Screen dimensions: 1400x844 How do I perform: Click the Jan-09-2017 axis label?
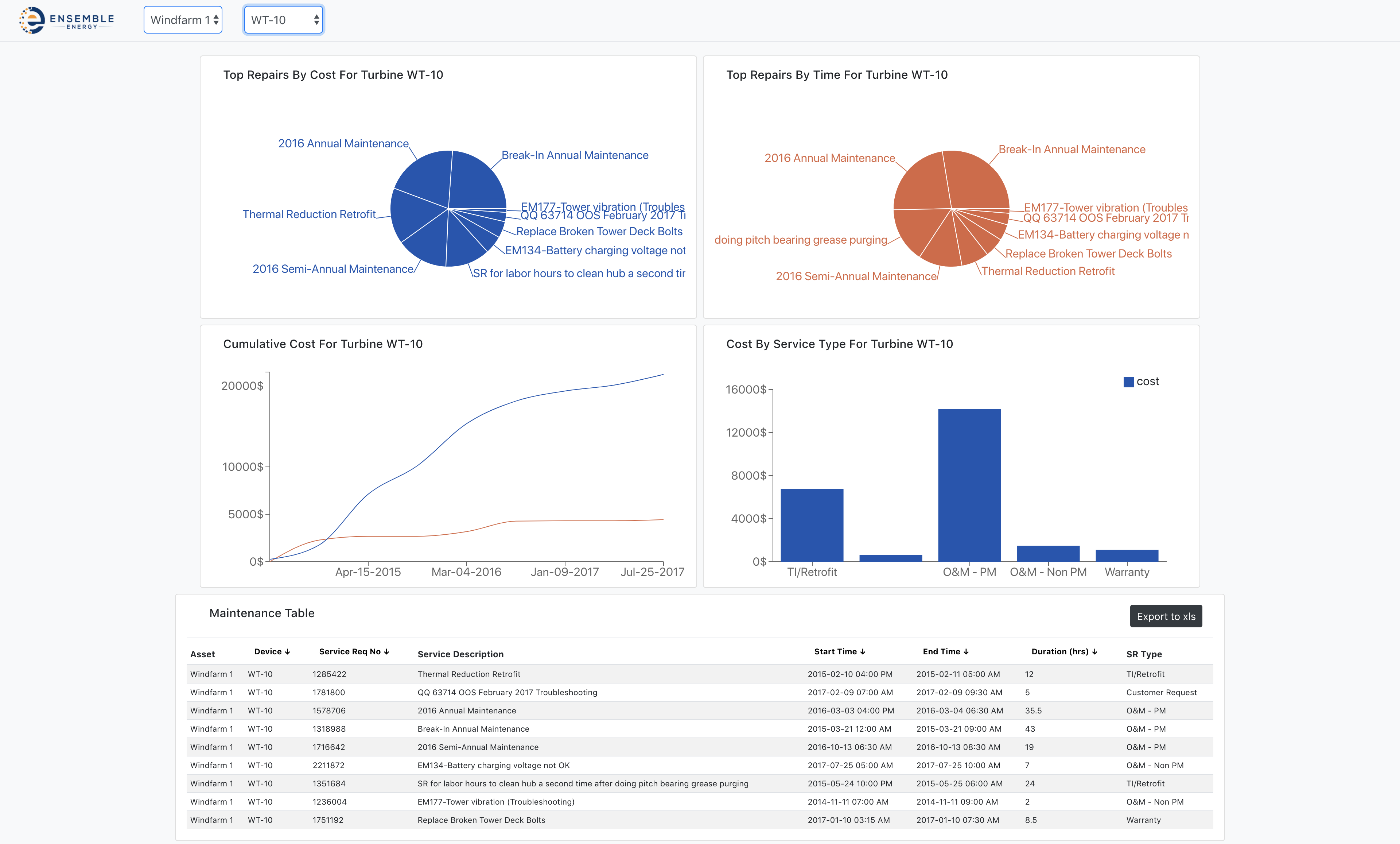(565, 572)
